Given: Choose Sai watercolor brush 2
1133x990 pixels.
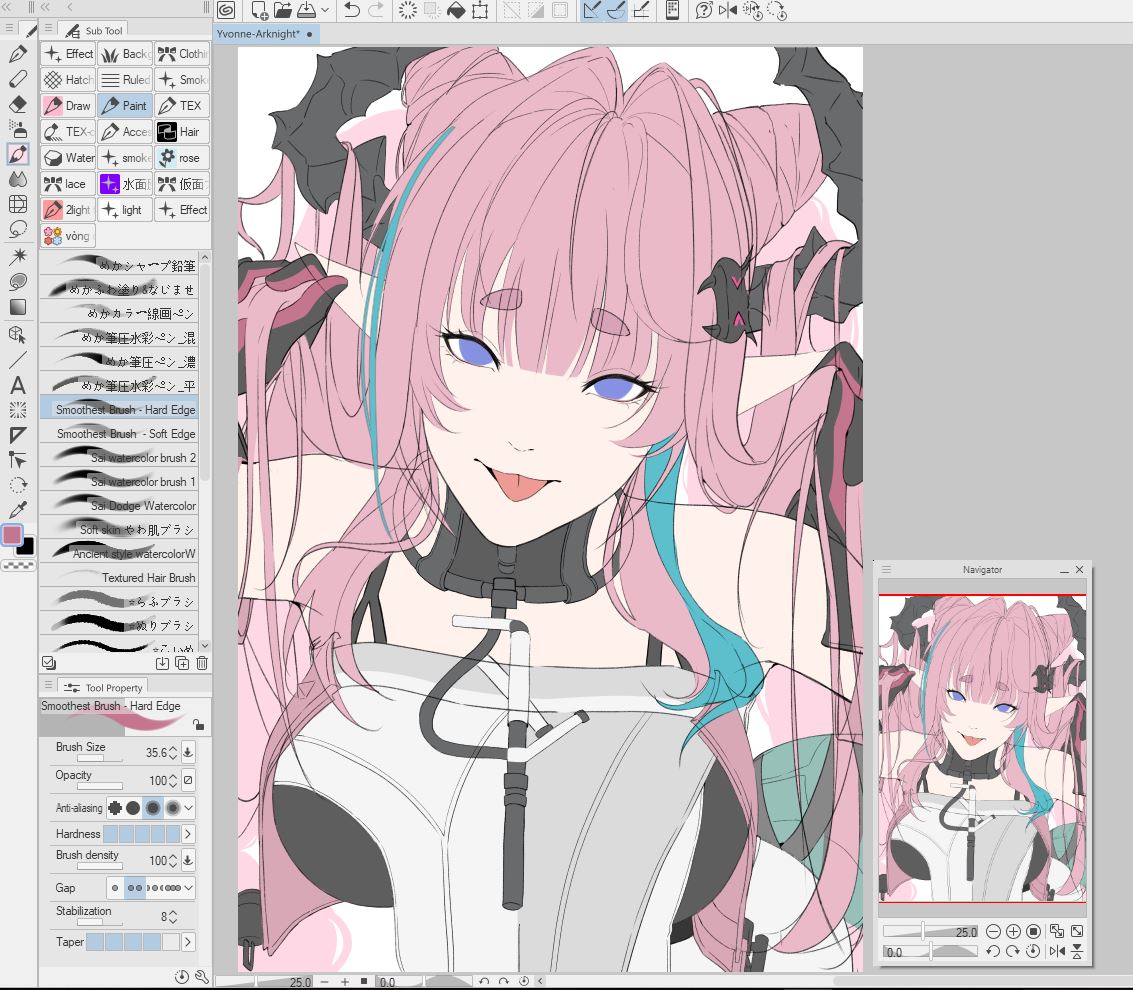Looking at the screenshot, I should coord(119,457).
